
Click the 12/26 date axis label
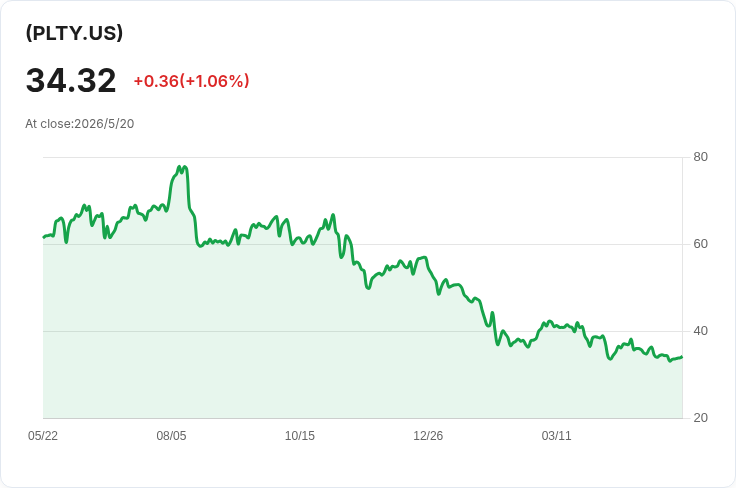pyautogui.click(x=428, y=435)
